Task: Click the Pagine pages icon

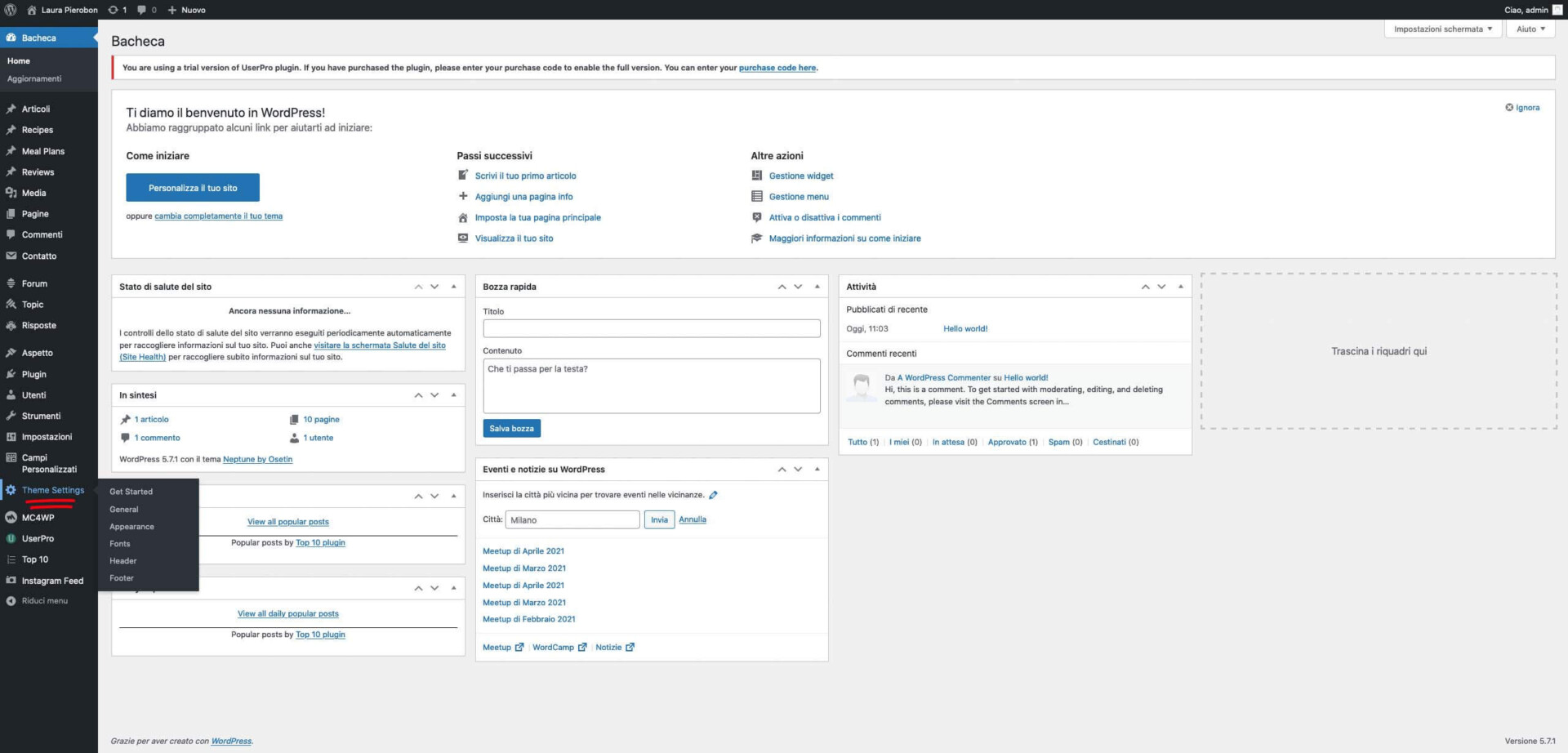Action: point(11,214)
